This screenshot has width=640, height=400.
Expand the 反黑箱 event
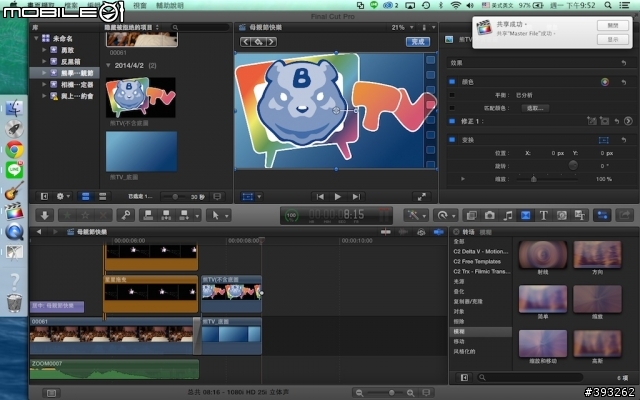coord(44,61)
